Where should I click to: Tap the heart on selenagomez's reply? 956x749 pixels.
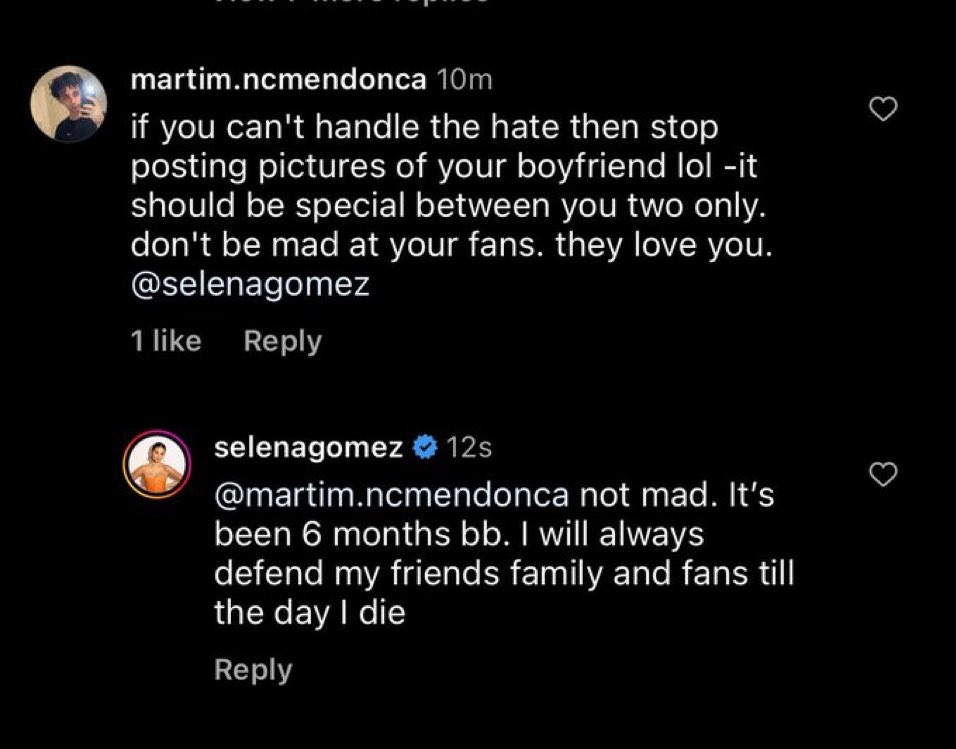[883, 476]
